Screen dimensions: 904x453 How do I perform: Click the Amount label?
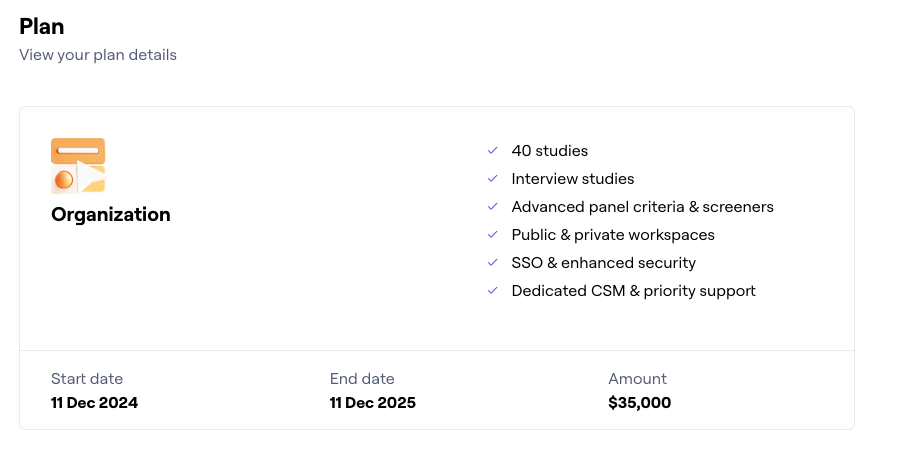[x=637, y=379]
